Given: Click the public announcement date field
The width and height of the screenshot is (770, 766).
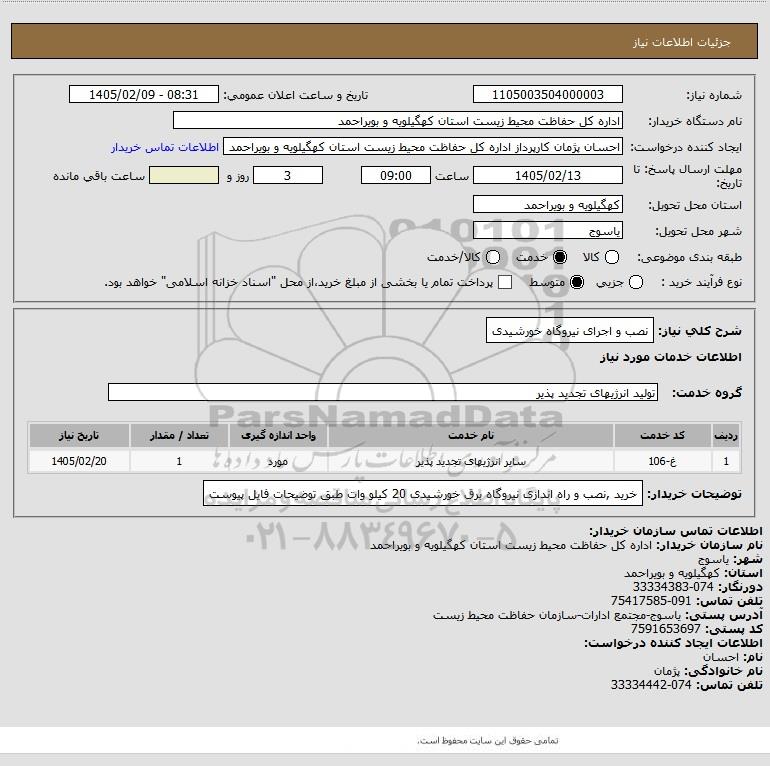Looking at the screenshot, I should 144,94.
